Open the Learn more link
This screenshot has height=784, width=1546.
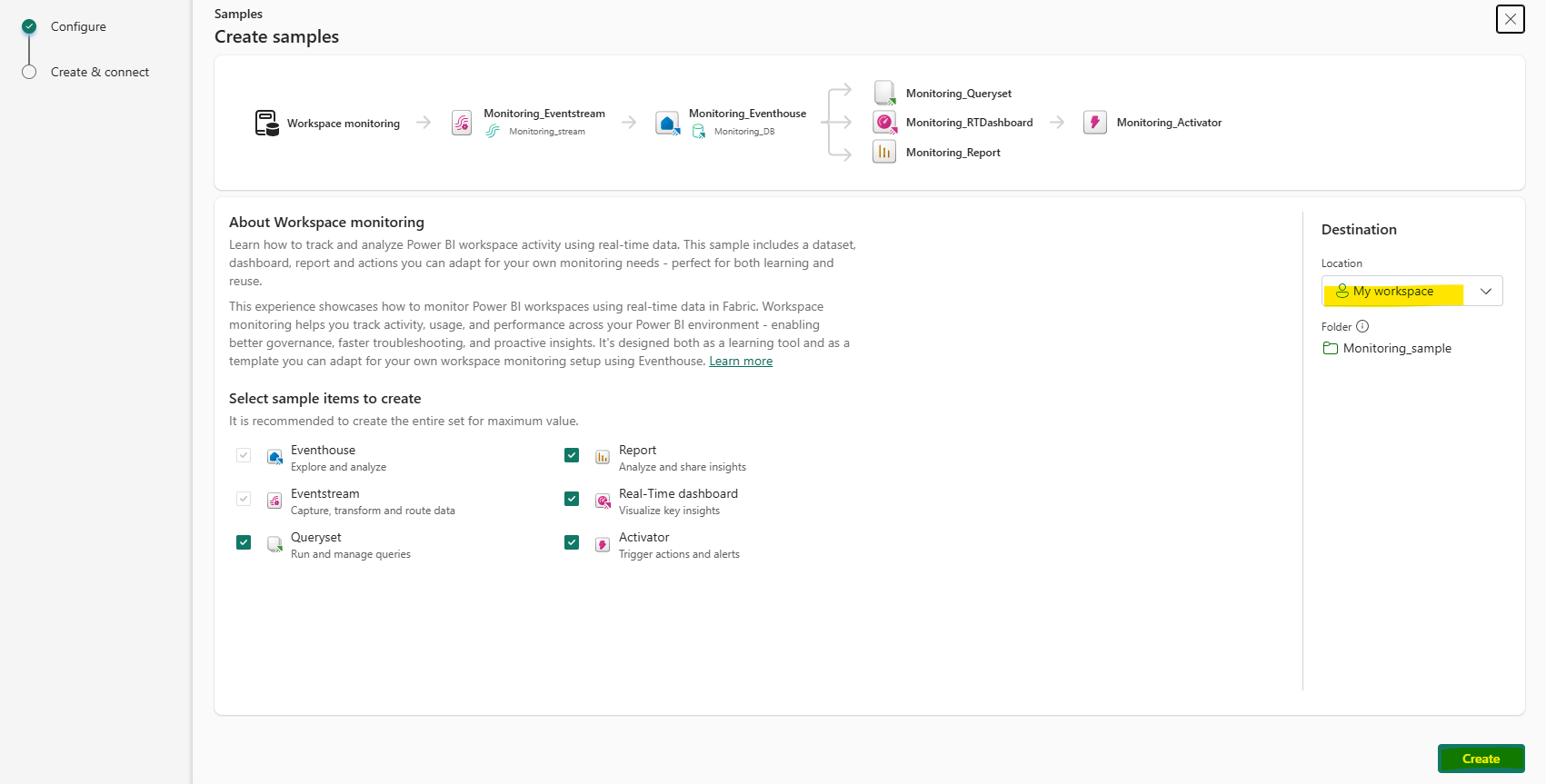pyautogui.click(x=741, y=361)
